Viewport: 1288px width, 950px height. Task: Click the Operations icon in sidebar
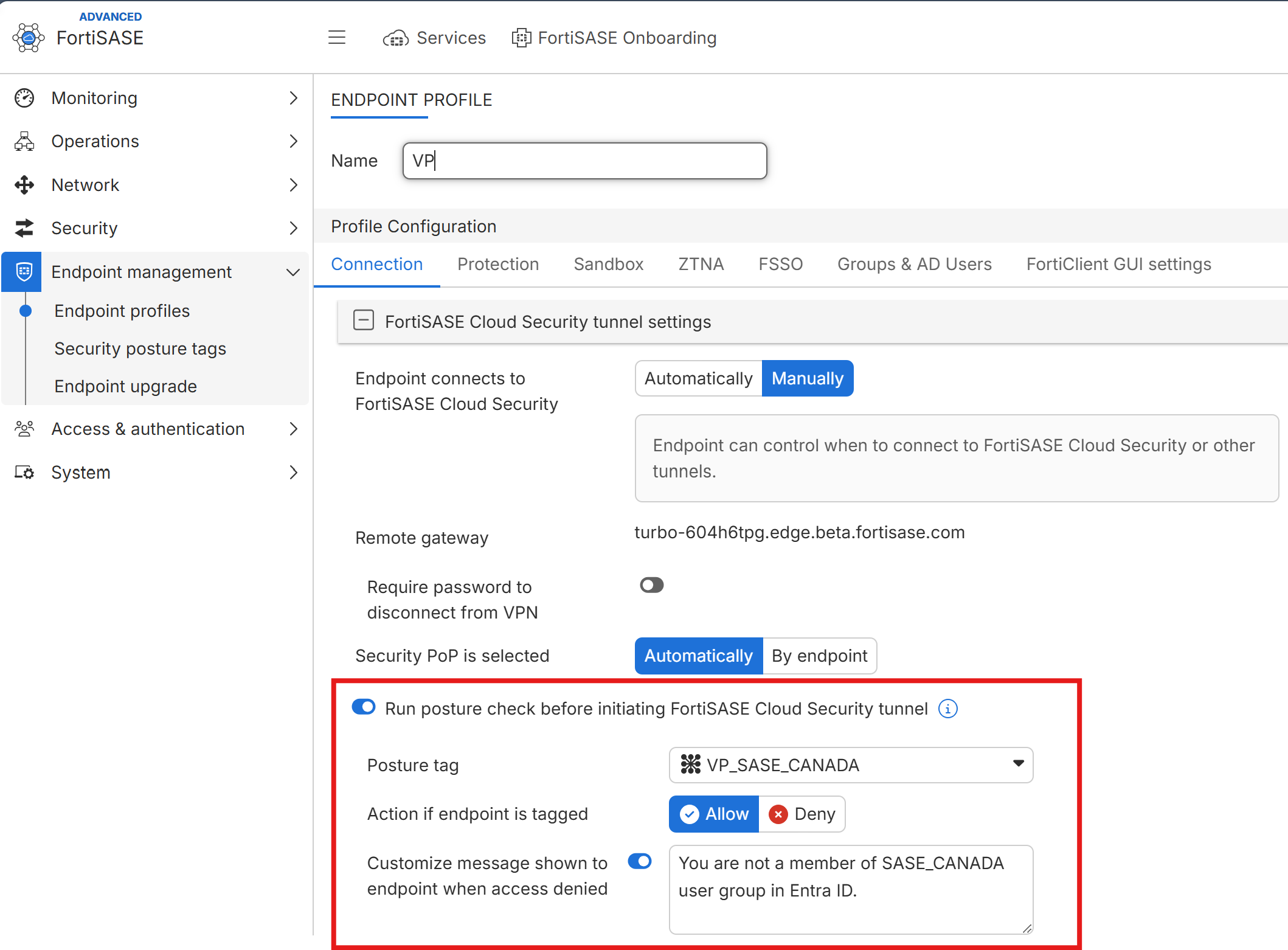click(24, 141)
